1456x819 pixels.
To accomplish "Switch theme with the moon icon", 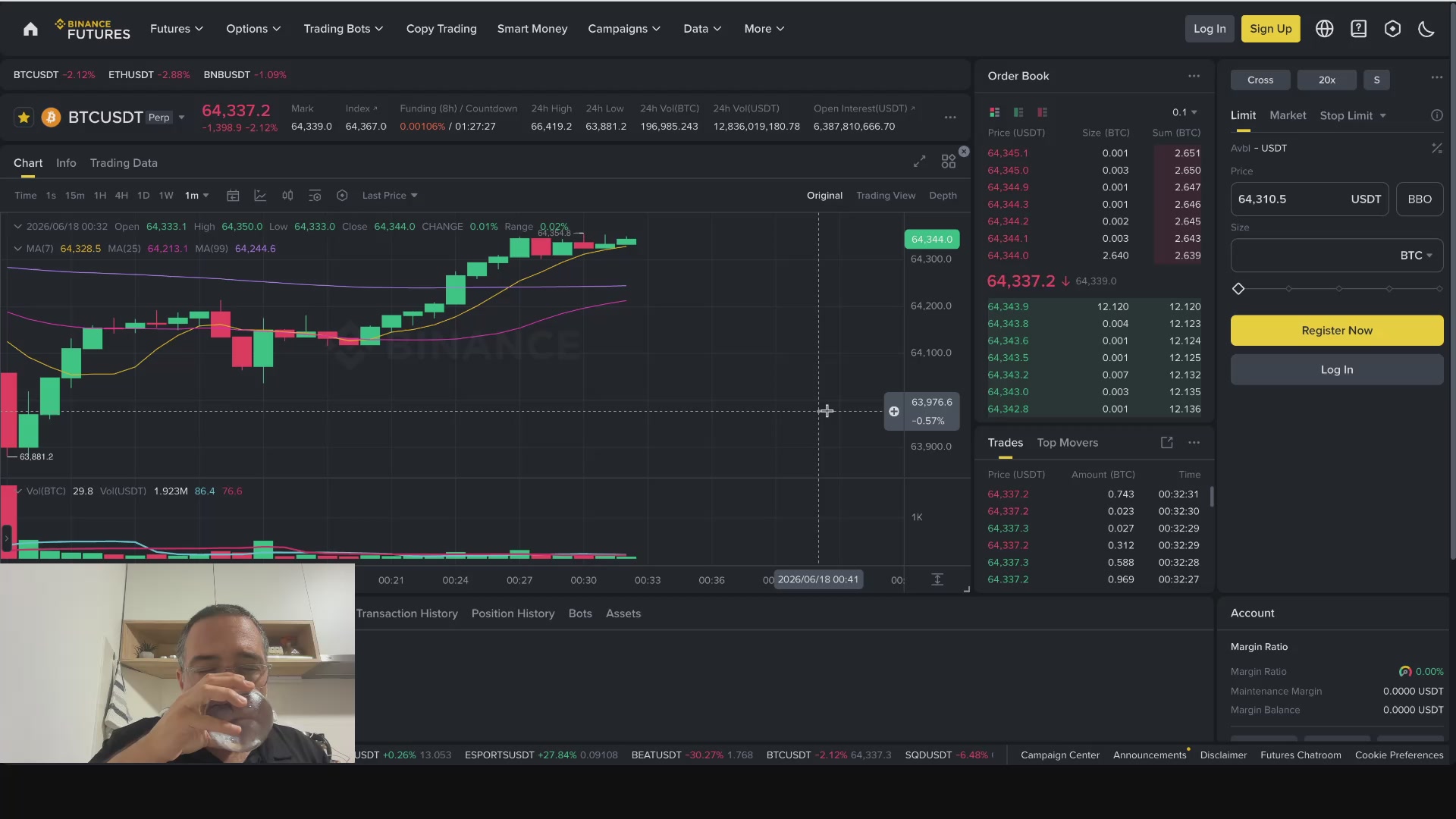I will pyautogui.click(x=1426, y=29).
